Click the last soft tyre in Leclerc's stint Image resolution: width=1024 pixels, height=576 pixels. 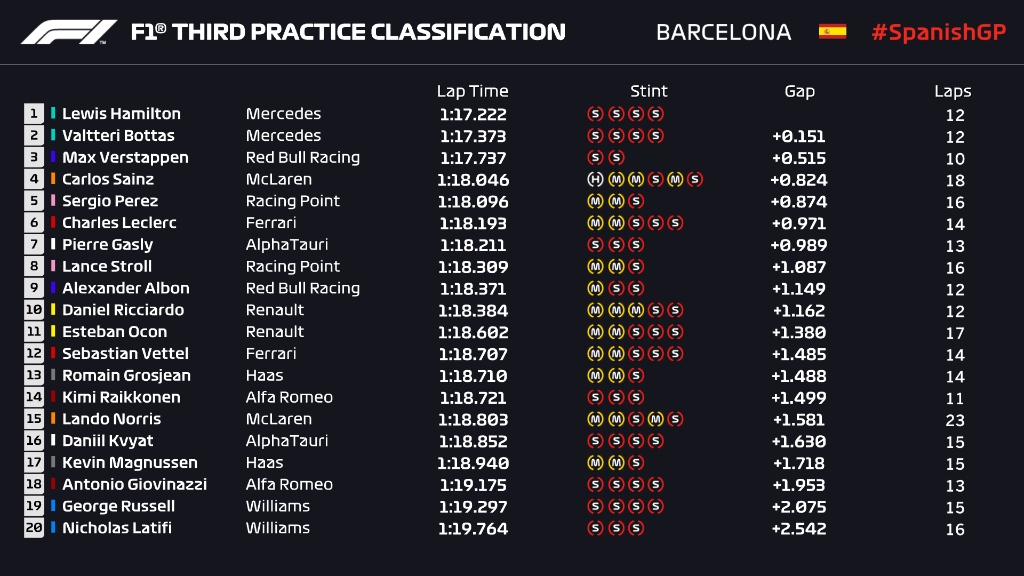point(676,223)
